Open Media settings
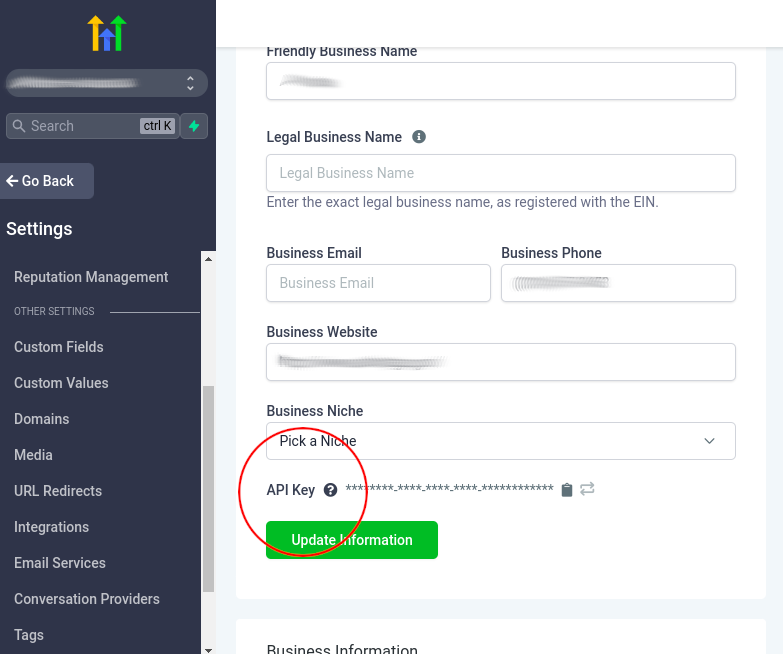This screenshot has height=654, width=783. click(33, 455)
